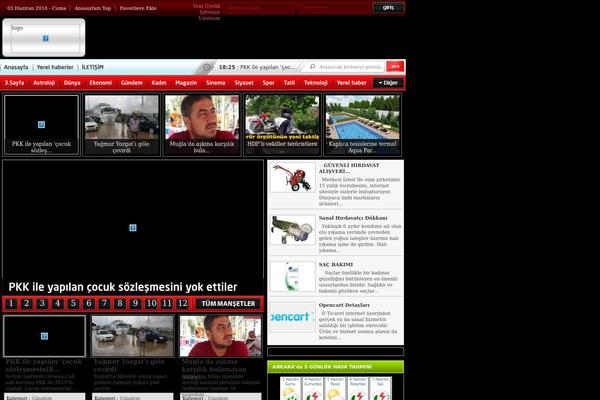The image size is (600, 400).
Task: Select headline slide number 2
Action: (27, 304)
